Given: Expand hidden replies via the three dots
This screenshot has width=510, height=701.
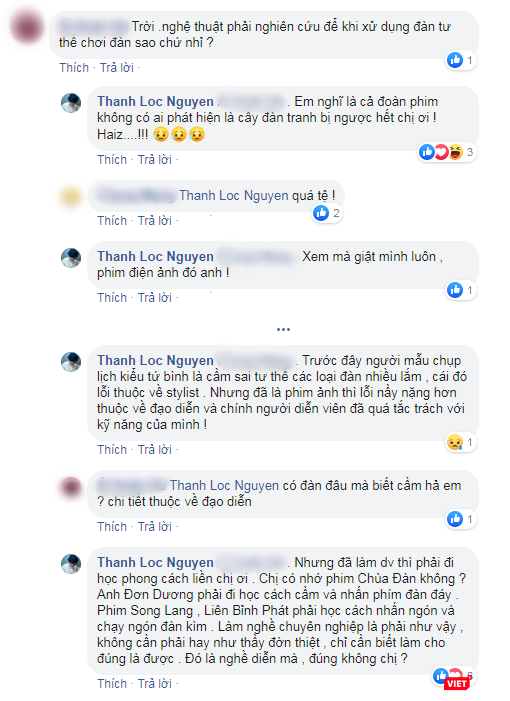Looking at the screenshot, I should [283, 329].
